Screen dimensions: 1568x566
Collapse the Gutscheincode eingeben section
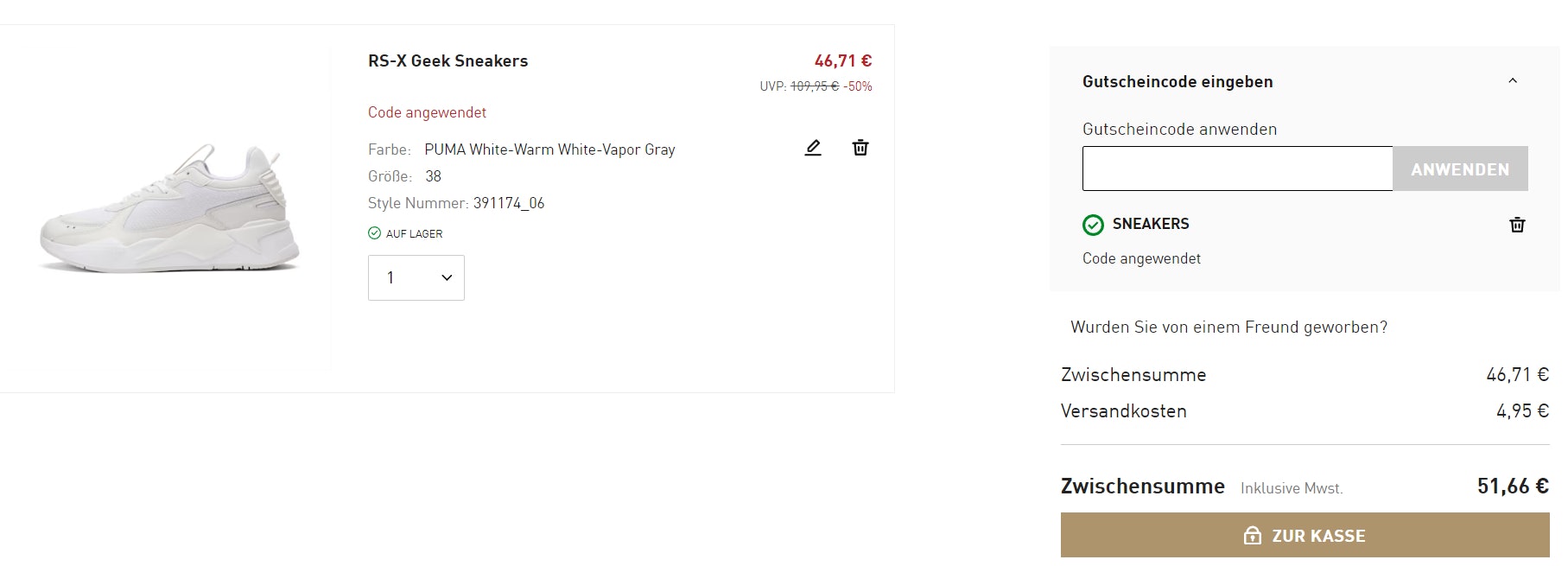pyautogui.click(x=1513, y=81)
